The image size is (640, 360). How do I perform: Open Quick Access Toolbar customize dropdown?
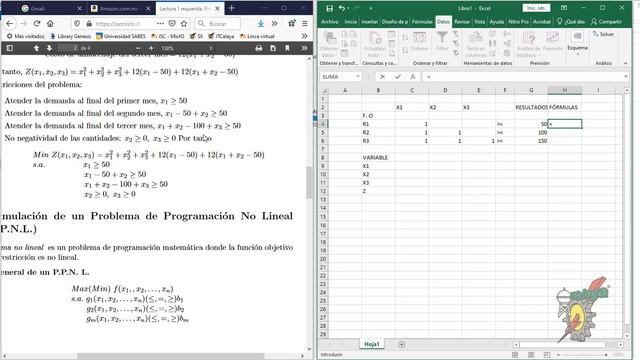(x=371, y=8)
